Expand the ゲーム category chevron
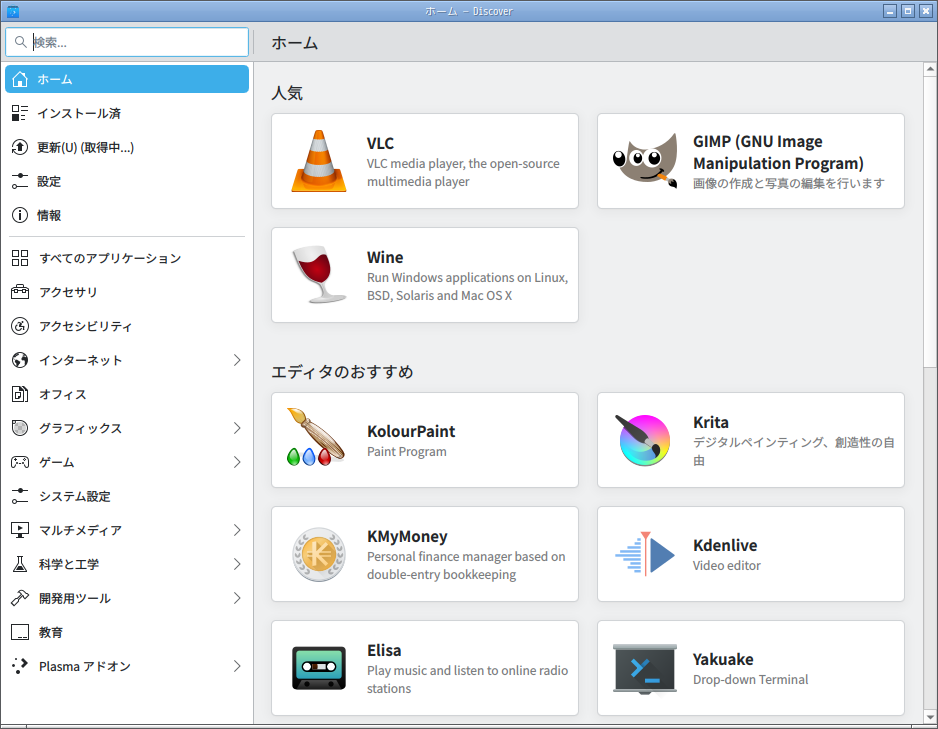This screenshot has width=938, height=729. (x=237, y=462)
